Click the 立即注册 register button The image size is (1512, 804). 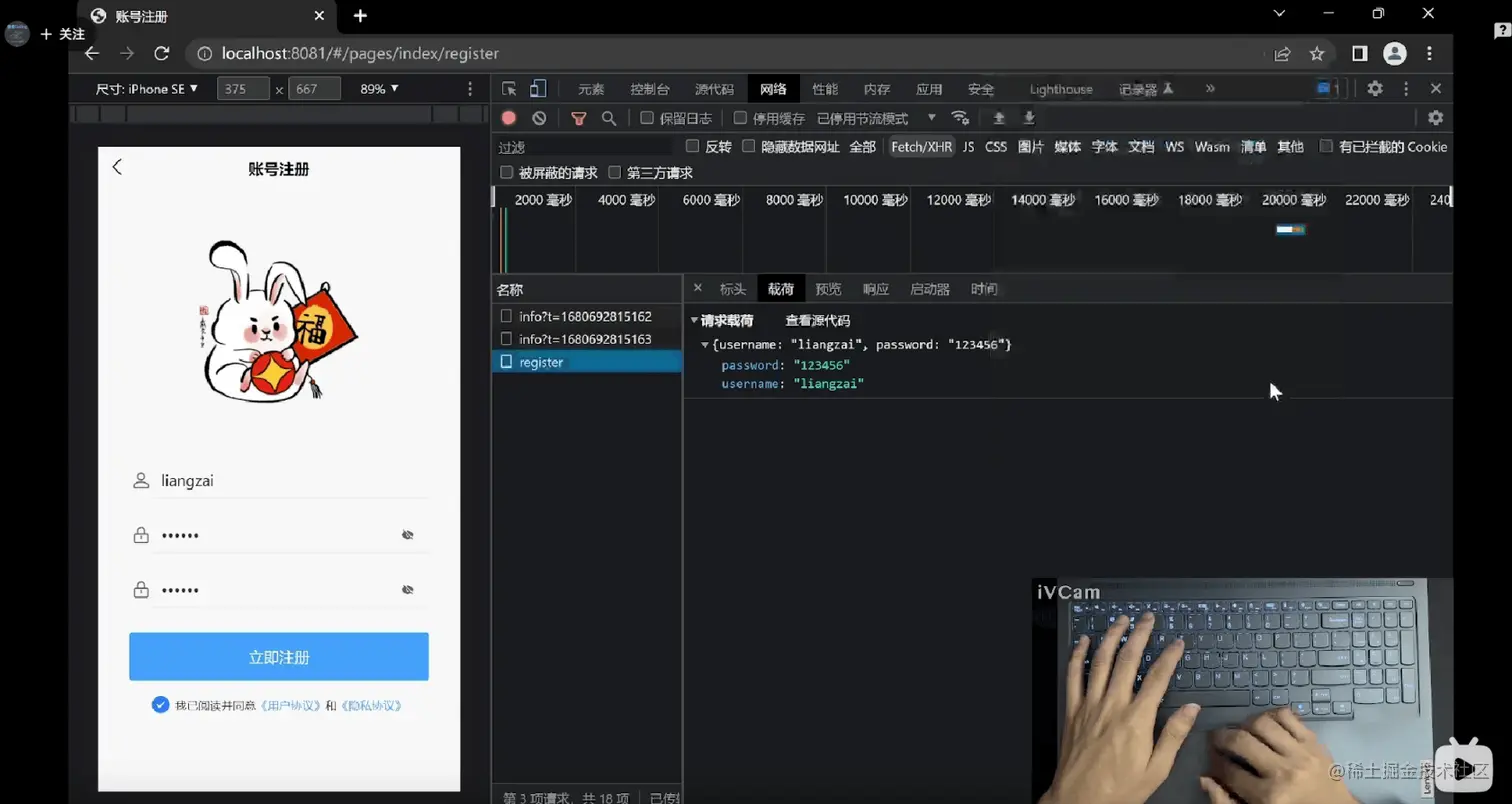point(278,656)
